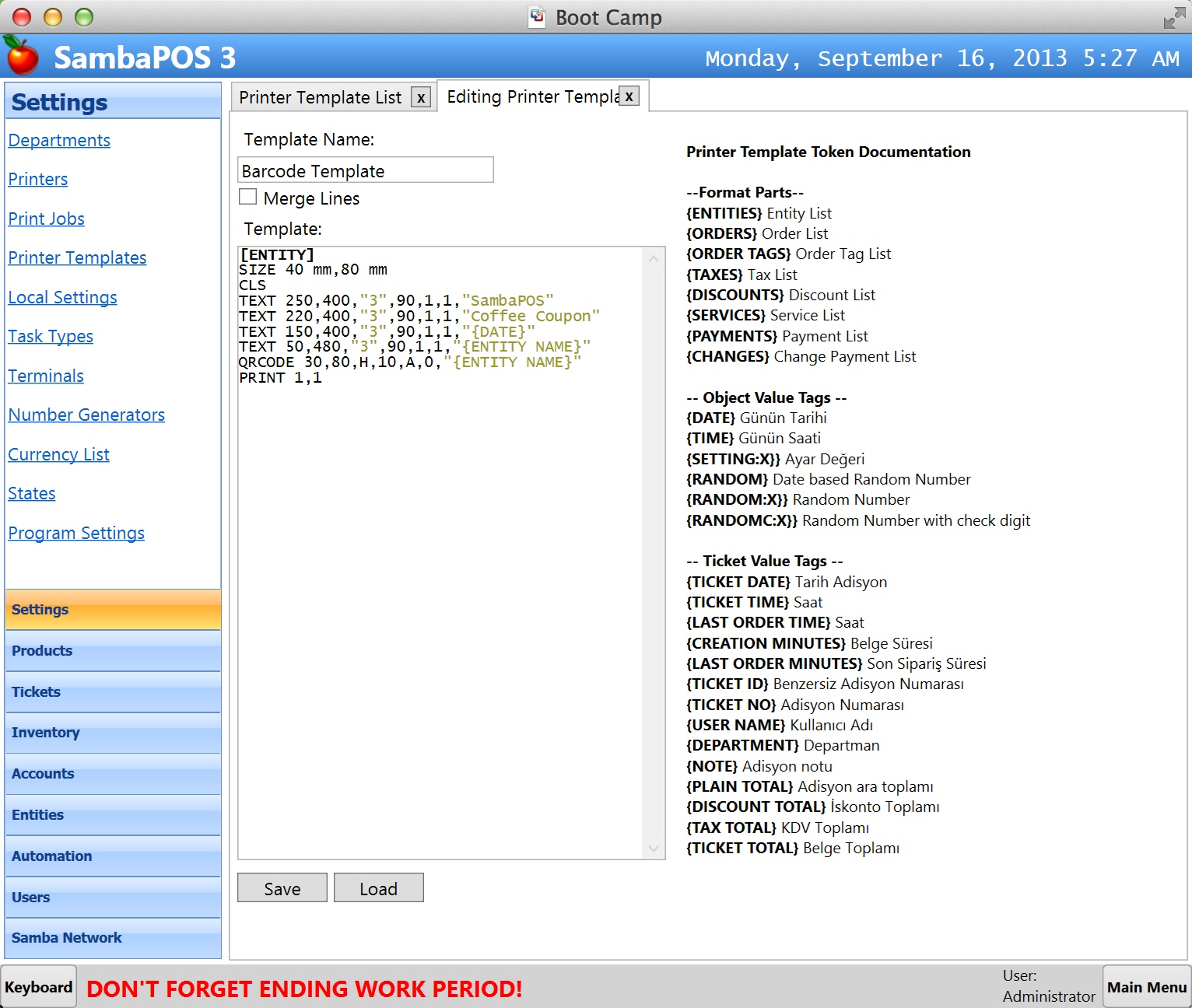1192x1008 pixels.
Task: Open the Print Jobs link
Action: pyautogui.click(x=46, y=219)
